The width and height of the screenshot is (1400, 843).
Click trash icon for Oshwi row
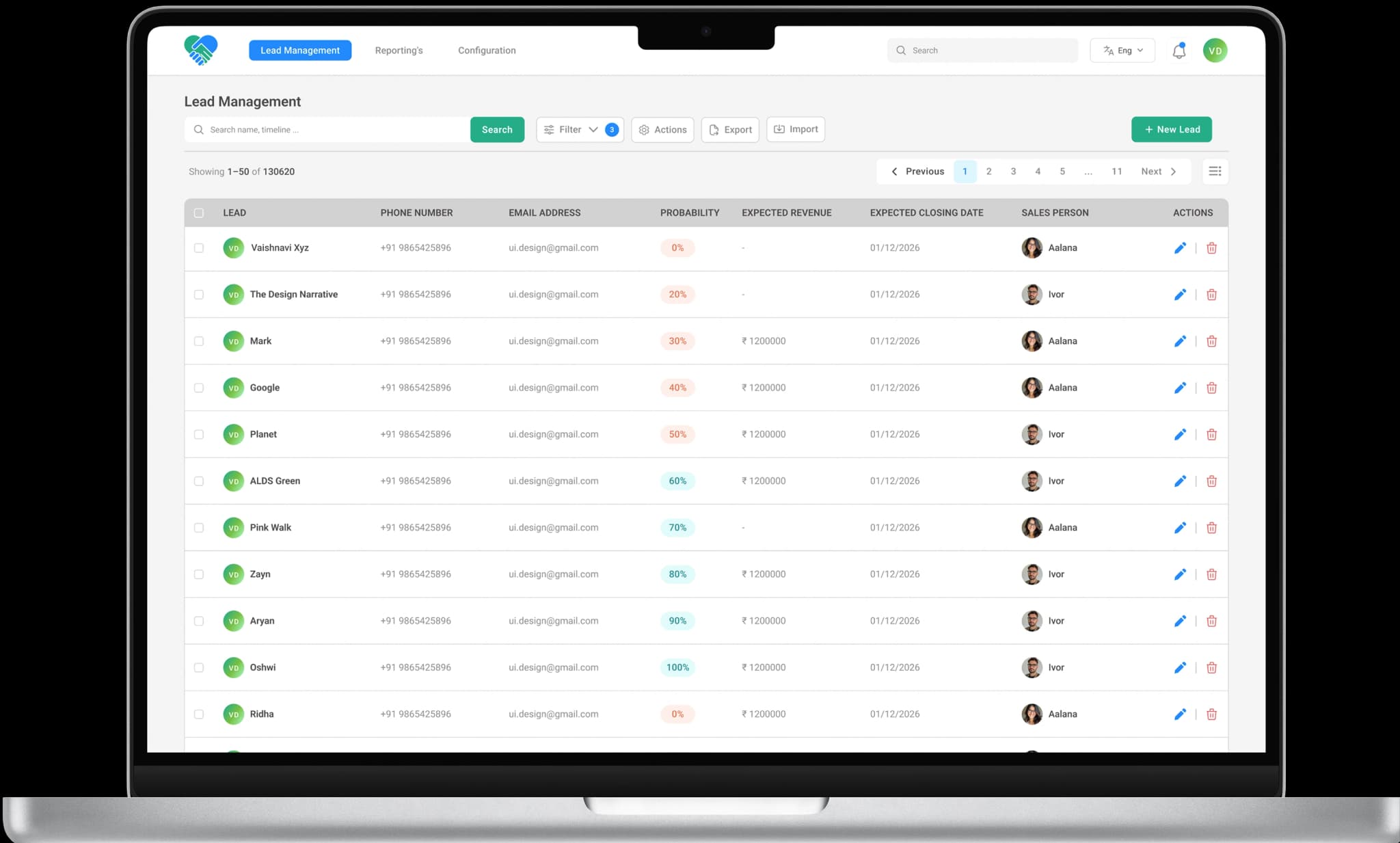pos(1211,668)
